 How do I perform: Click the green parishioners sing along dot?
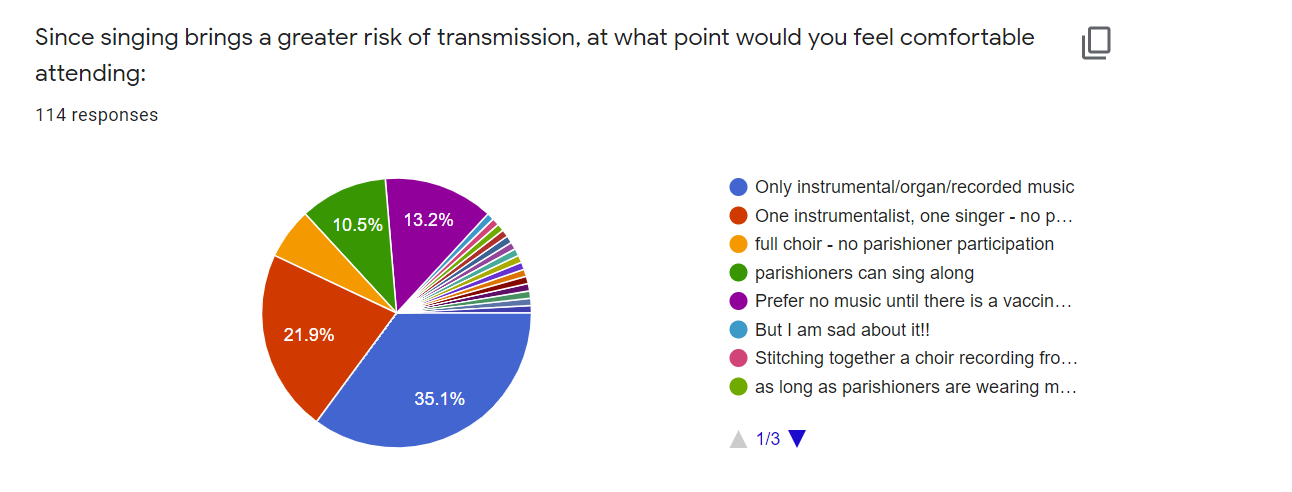click(x=739, y=273)
